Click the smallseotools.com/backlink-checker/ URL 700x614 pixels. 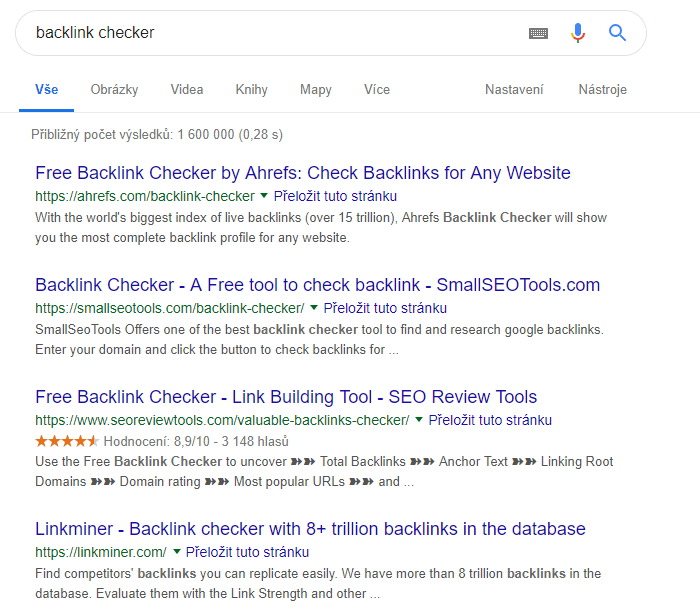pyautogui.click(x=170, y=308)
